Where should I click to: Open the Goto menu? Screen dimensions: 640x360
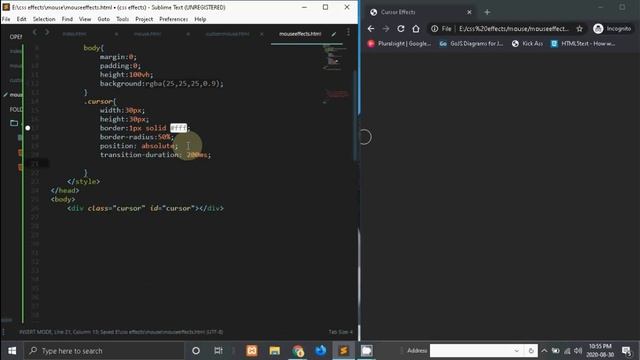(x=103, y=19)
